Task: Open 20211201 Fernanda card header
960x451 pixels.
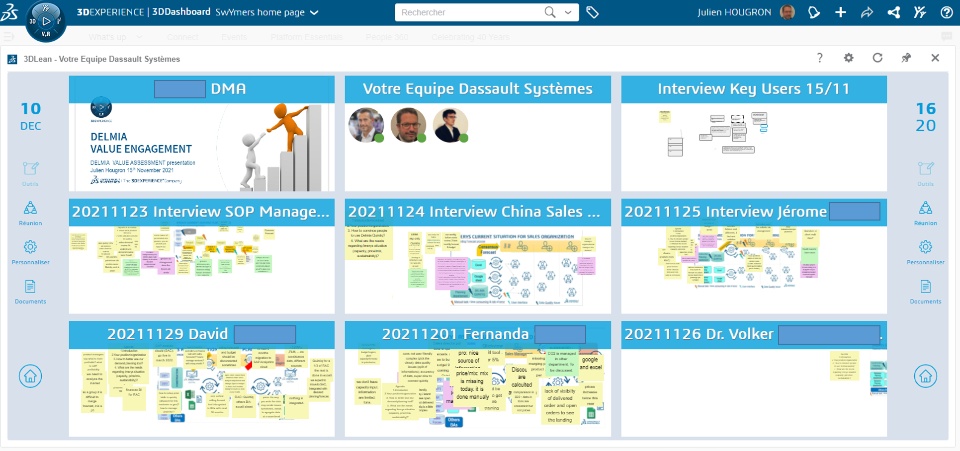Action: click(478, 335)
